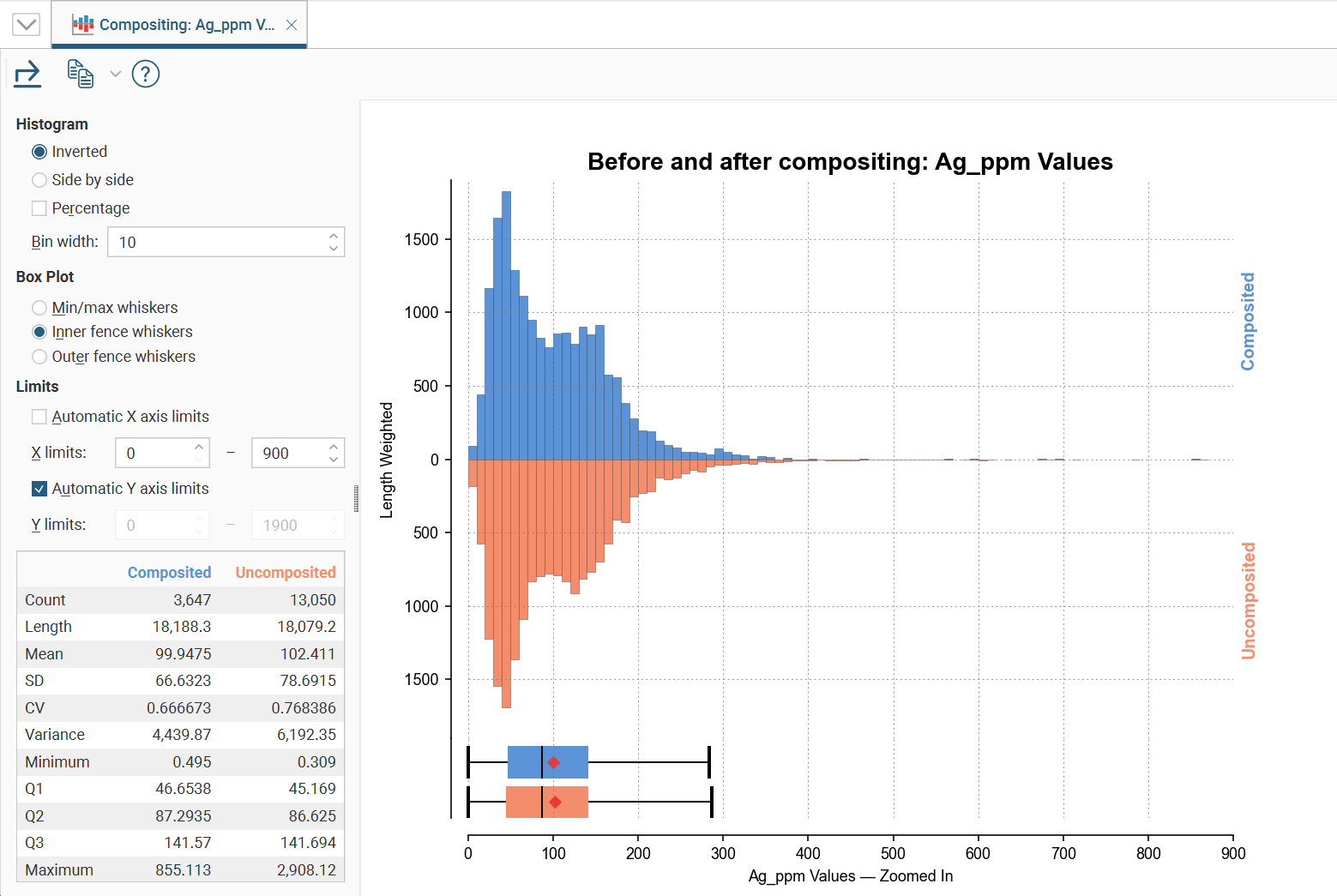Image resolution: width=1337 pixels, height=896 pixels.
Task: Click the Uncomposited column header
Action: pos(286,573)
